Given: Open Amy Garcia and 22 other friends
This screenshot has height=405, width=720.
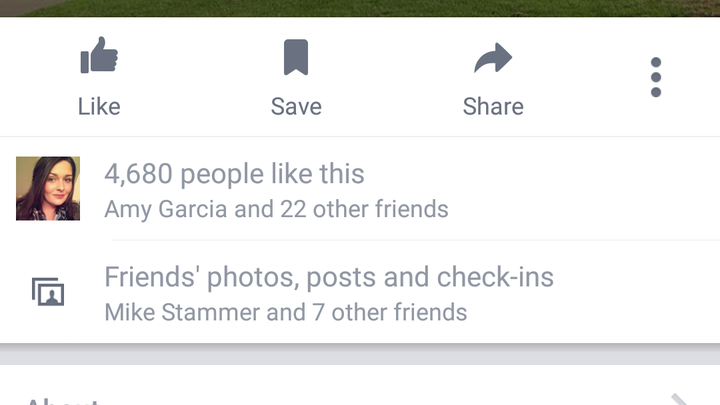Looking at the screenshot, I should 276,209.
